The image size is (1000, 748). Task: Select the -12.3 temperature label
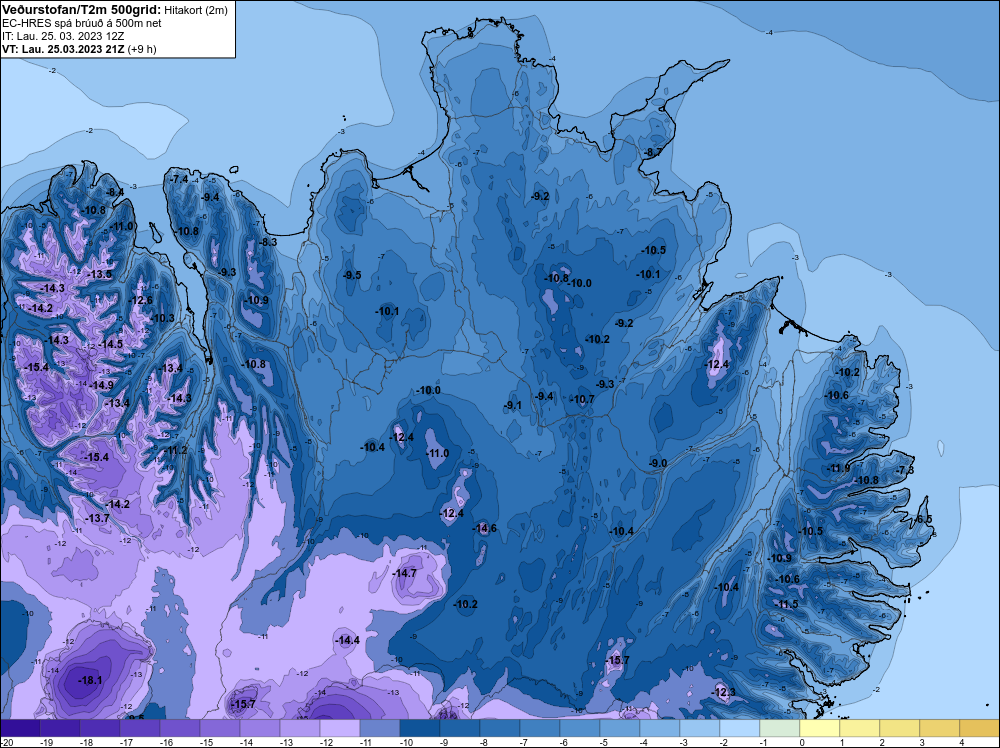[x=723, y=693]
